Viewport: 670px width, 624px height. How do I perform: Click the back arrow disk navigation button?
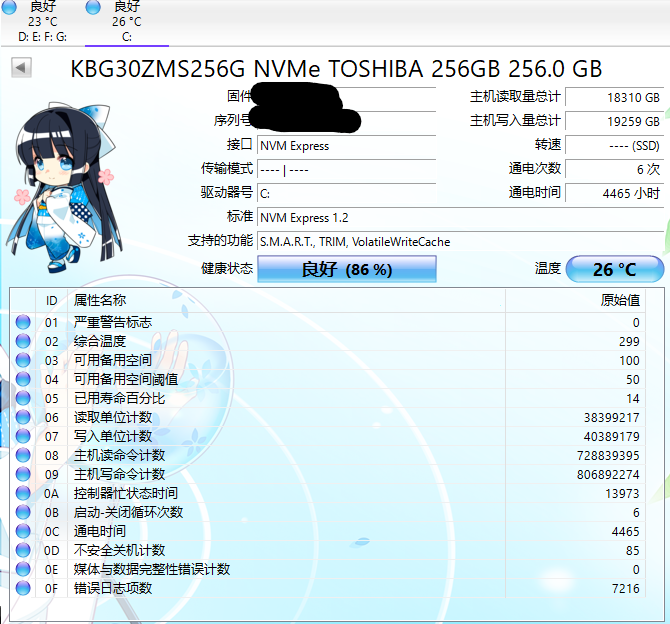tap(21, 68)
